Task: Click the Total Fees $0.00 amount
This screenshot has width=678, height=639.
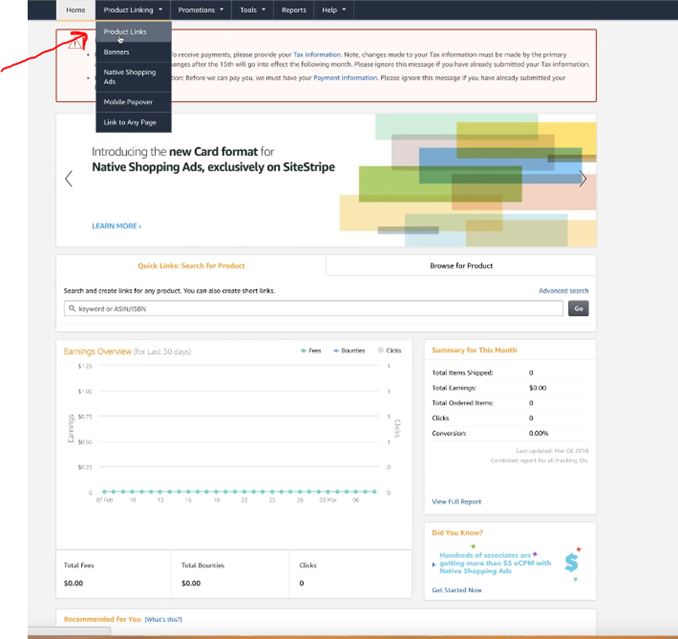Action: (74, 583)
